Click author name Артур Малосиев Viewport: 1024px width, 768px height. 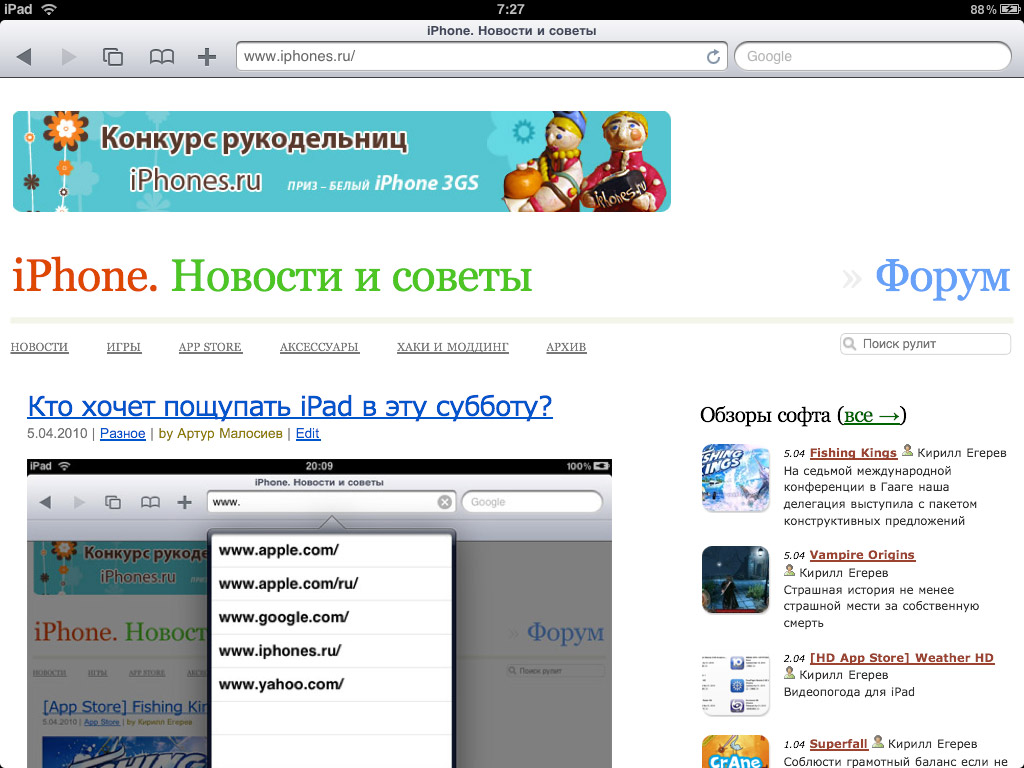(x=230, y=434)
